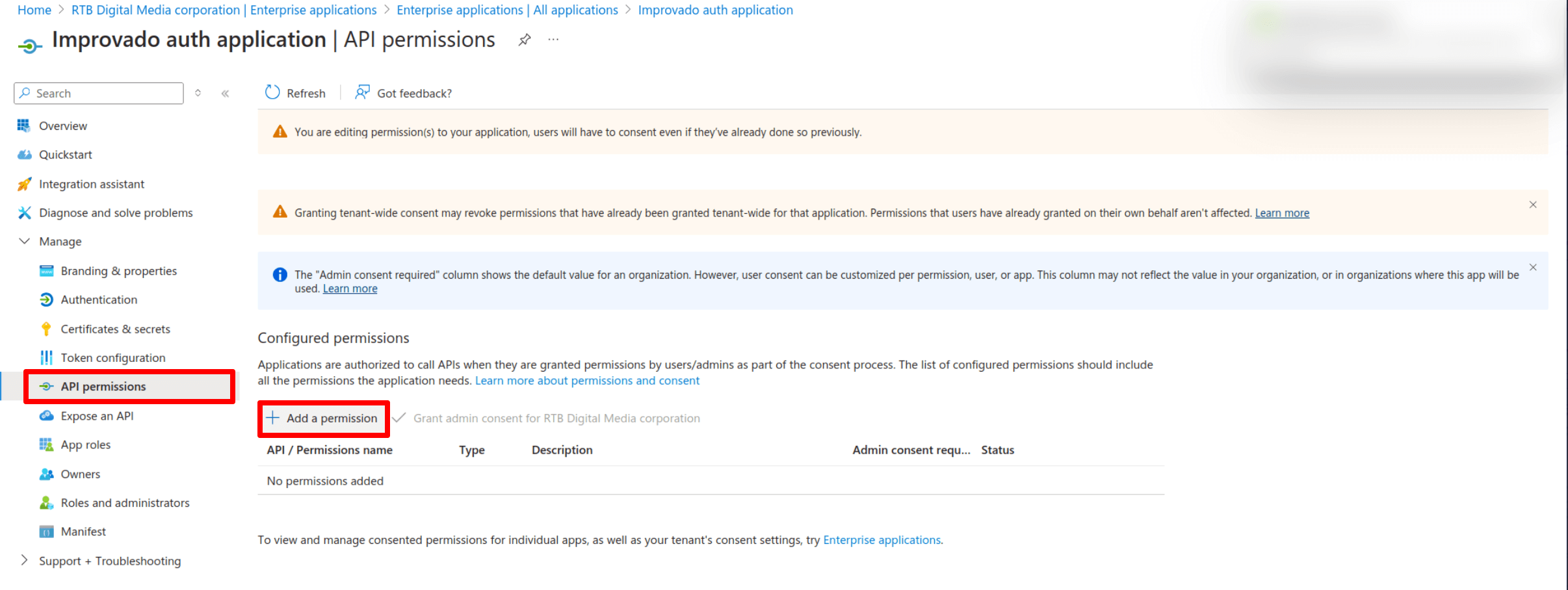Focus the sidebar Search field

click(x=99, y=93)
